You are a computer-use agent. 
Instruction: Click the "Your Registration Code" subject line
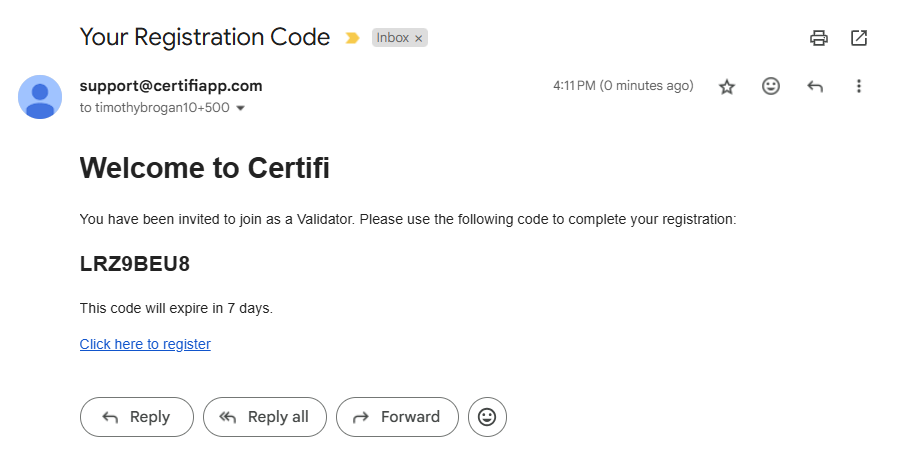[205, 38]
